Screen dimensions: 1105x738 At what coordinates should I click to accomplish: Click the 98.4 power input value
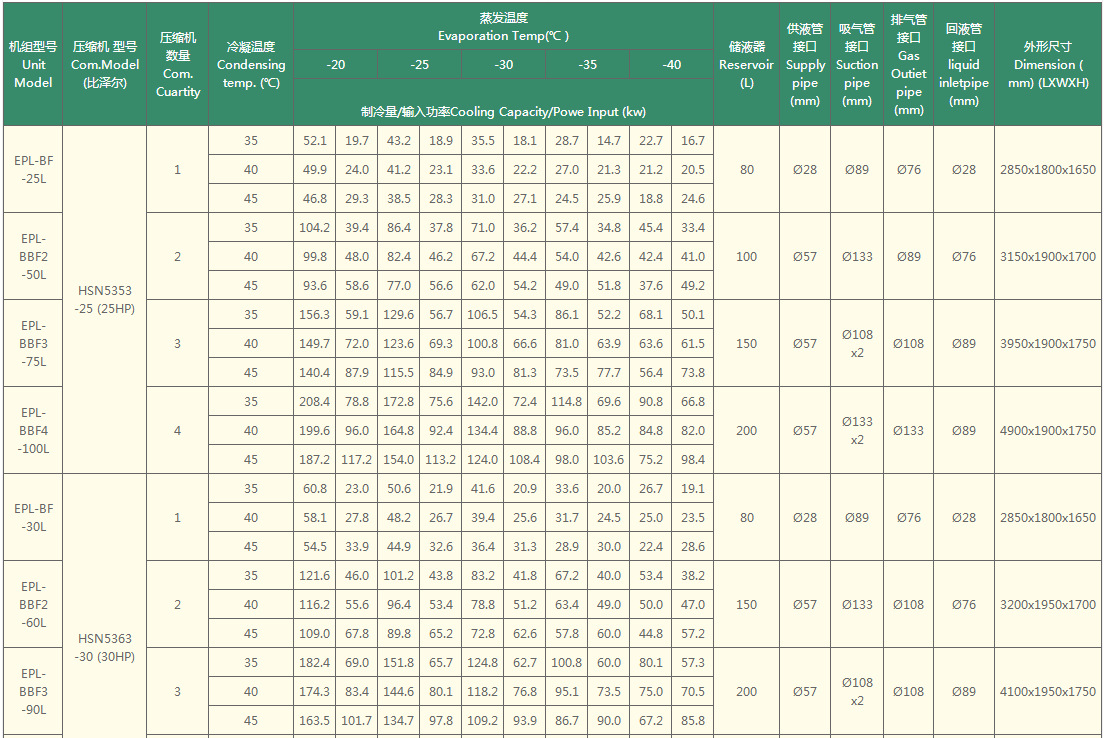693,460
